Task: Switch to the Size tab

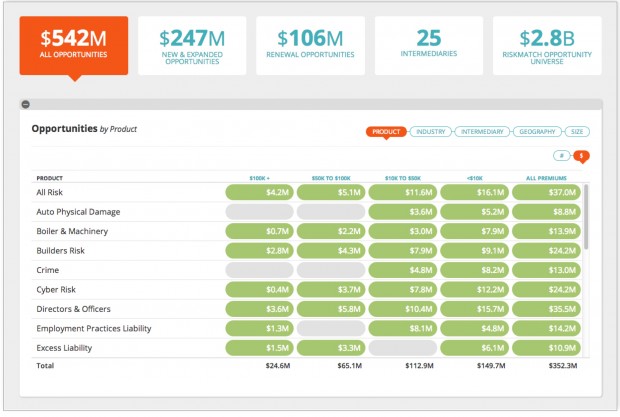Action: click(x=577, y=132)
